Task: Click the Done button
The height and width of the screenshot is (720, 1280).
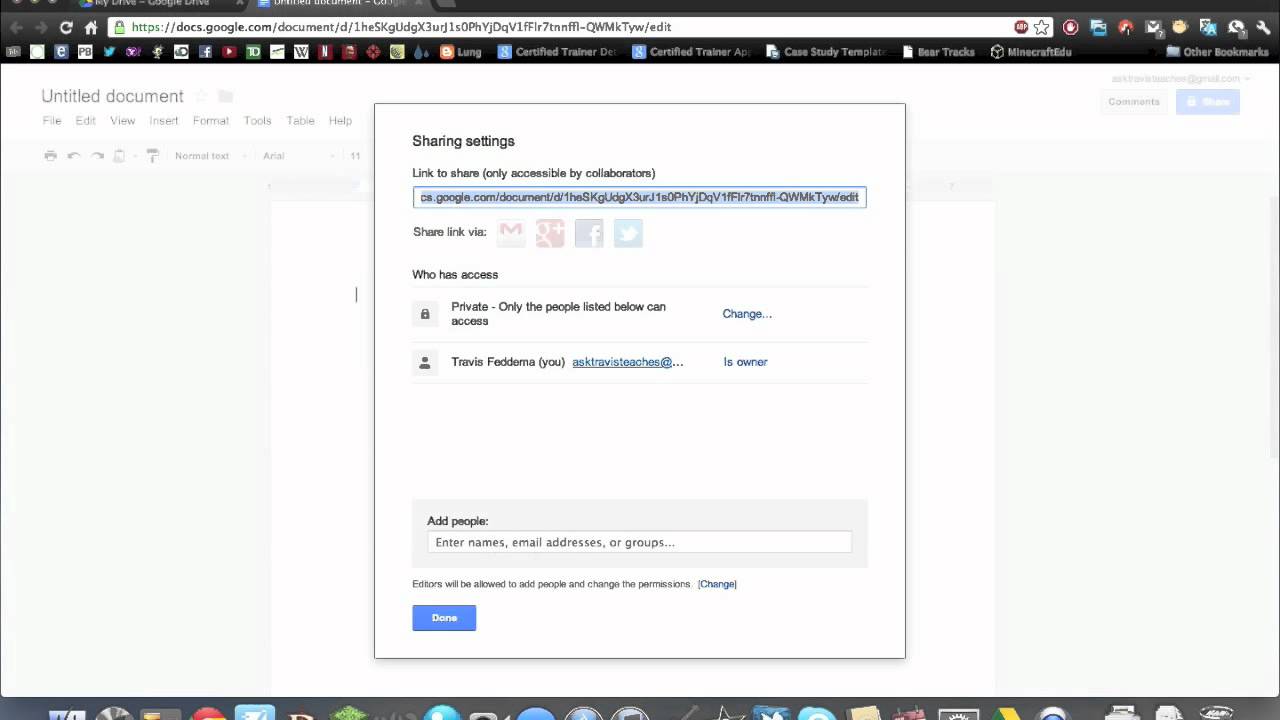Action: coord(444,618)
